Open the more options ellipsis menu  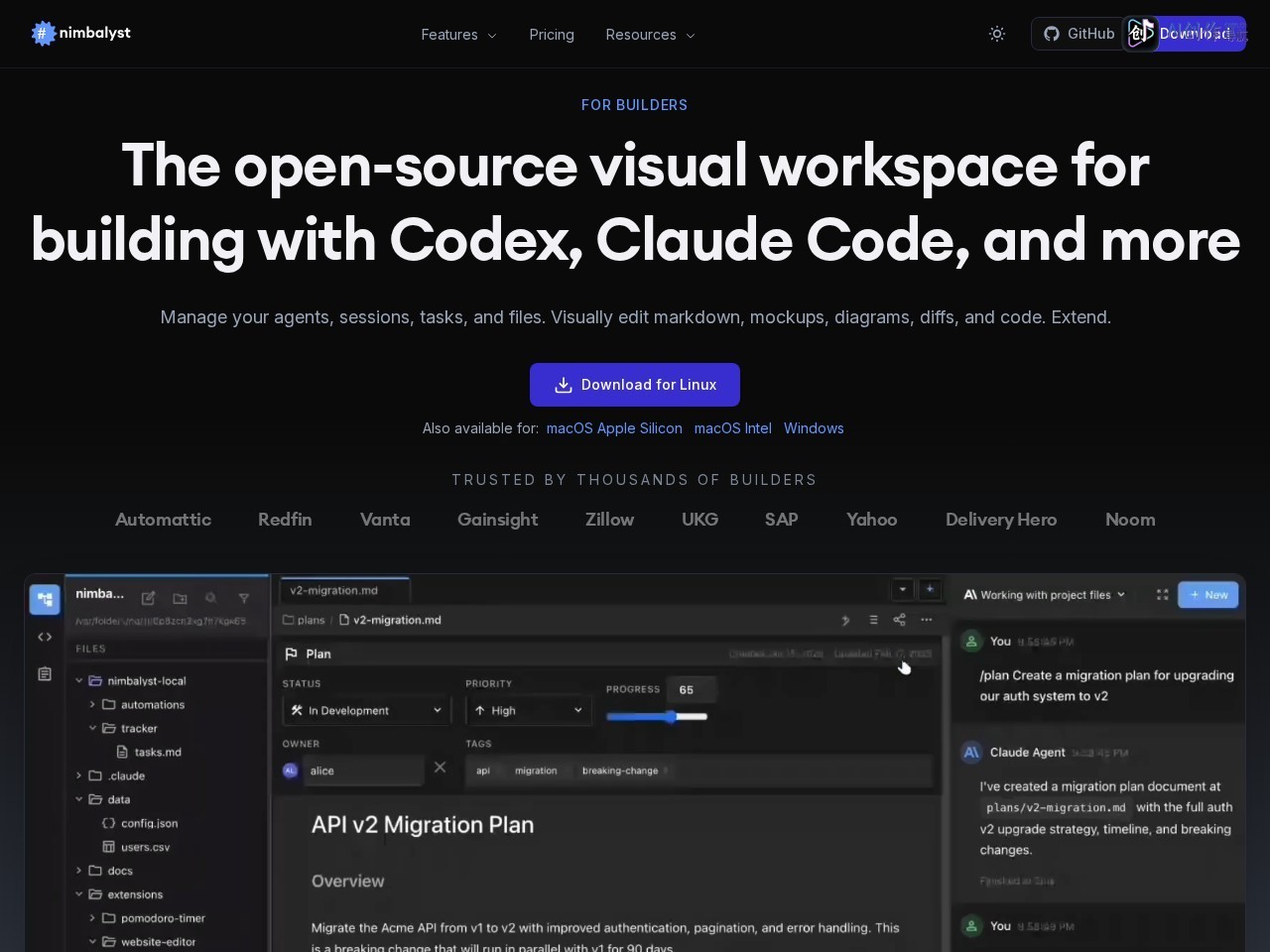pos(927,621)
